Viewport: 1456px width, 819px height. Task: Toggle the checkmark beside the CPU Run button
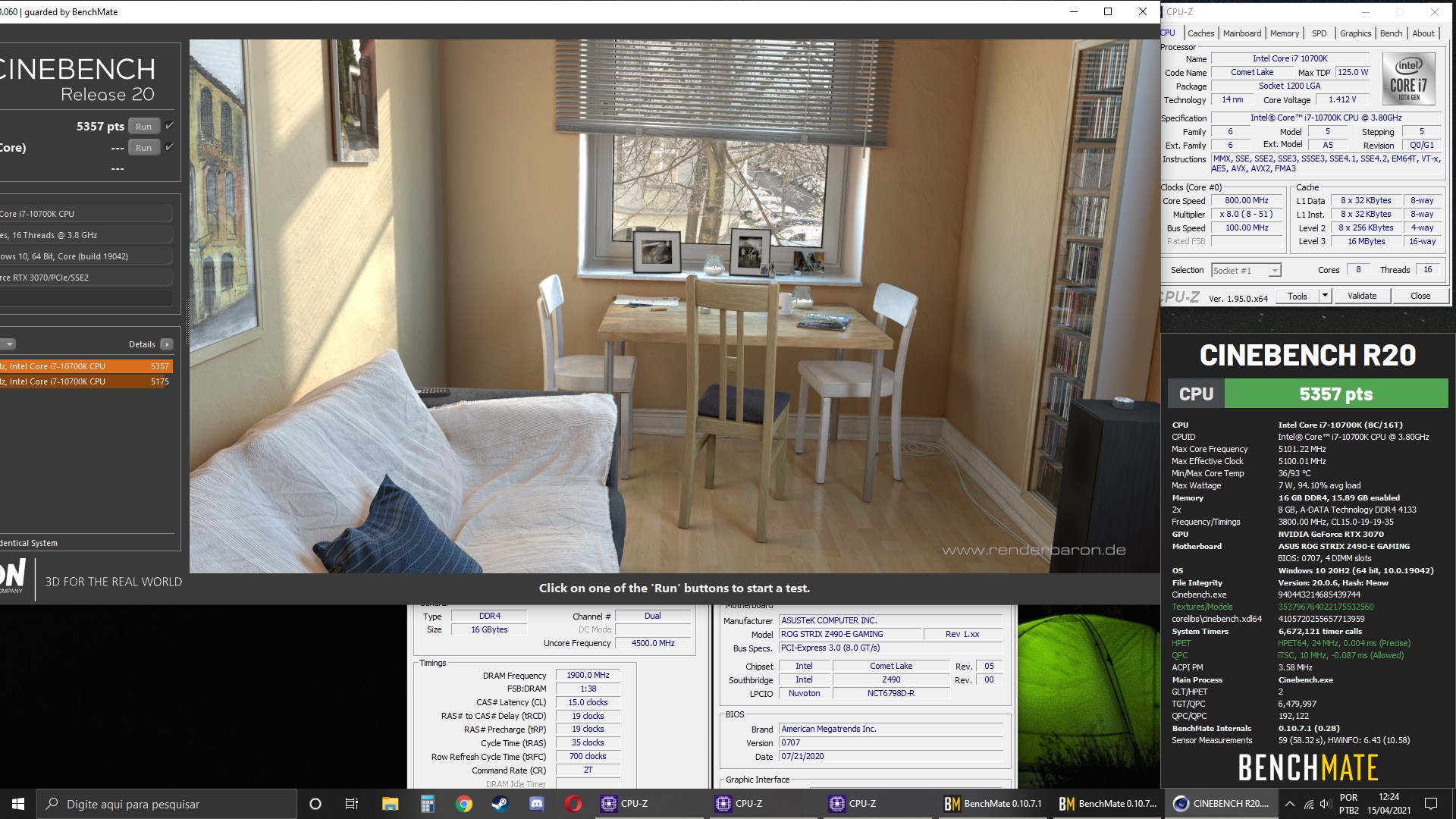(x=170, y=126)
